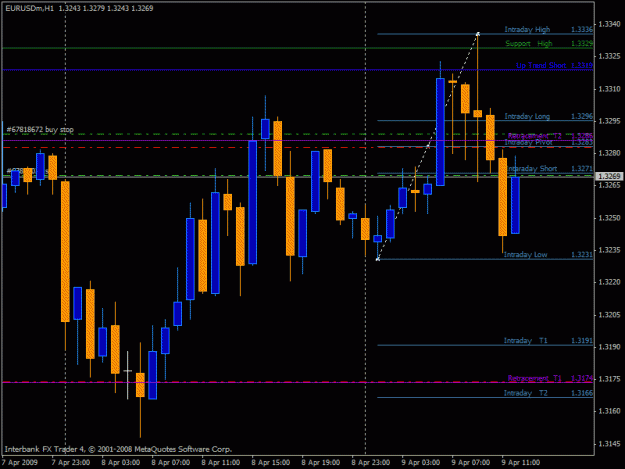Screen dimensions: 625x469
Task: Select the 'Intraday Long 1.3296' label
Action: click(x=548, y=116)
